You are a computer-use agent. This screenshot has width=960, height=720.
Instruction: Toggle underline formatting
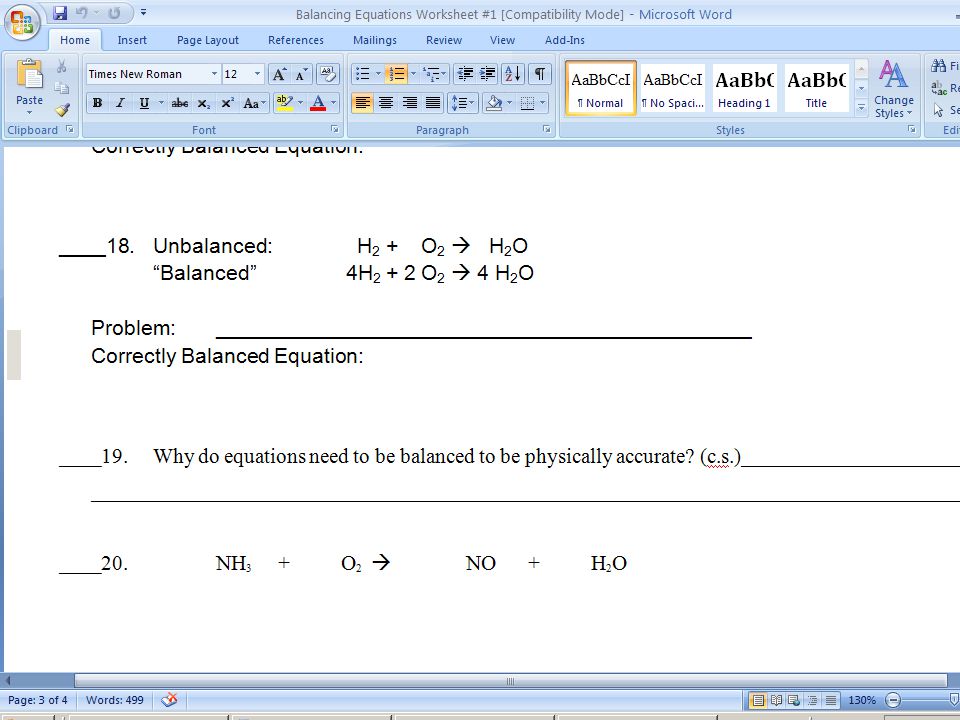[x=144, y=103]
